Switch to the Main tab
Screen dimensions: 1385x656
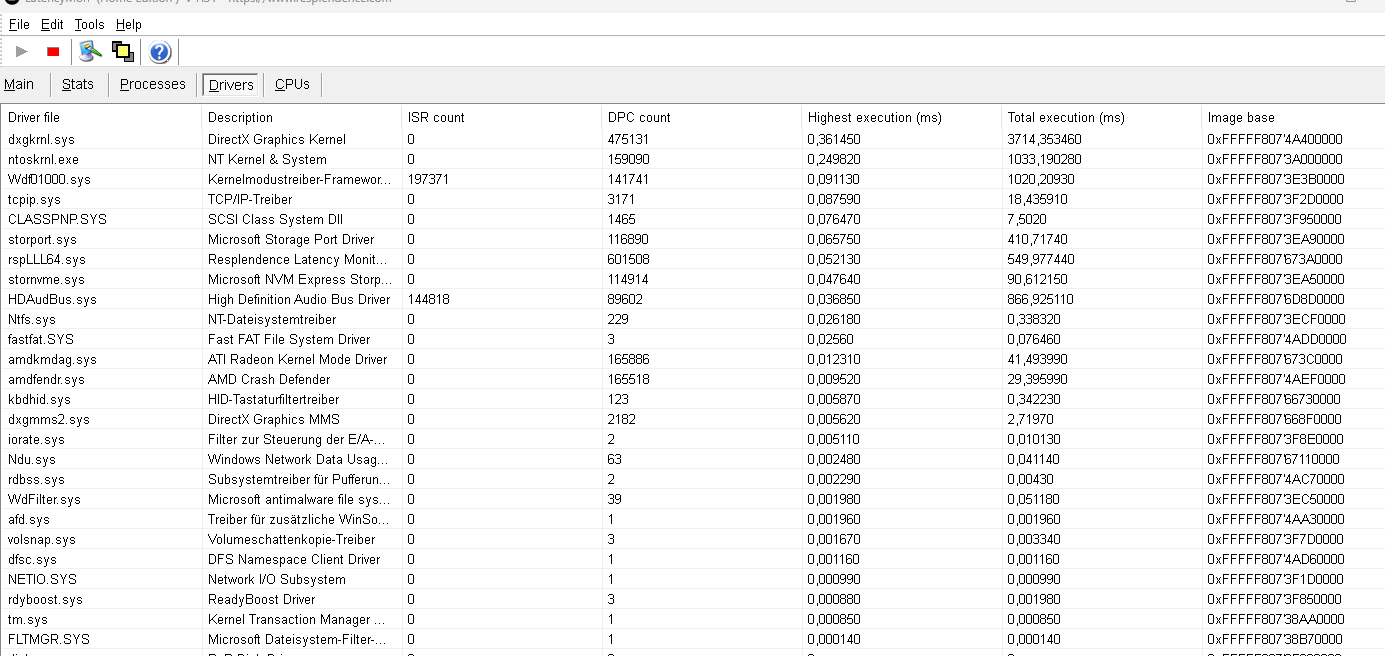(19, 84)
